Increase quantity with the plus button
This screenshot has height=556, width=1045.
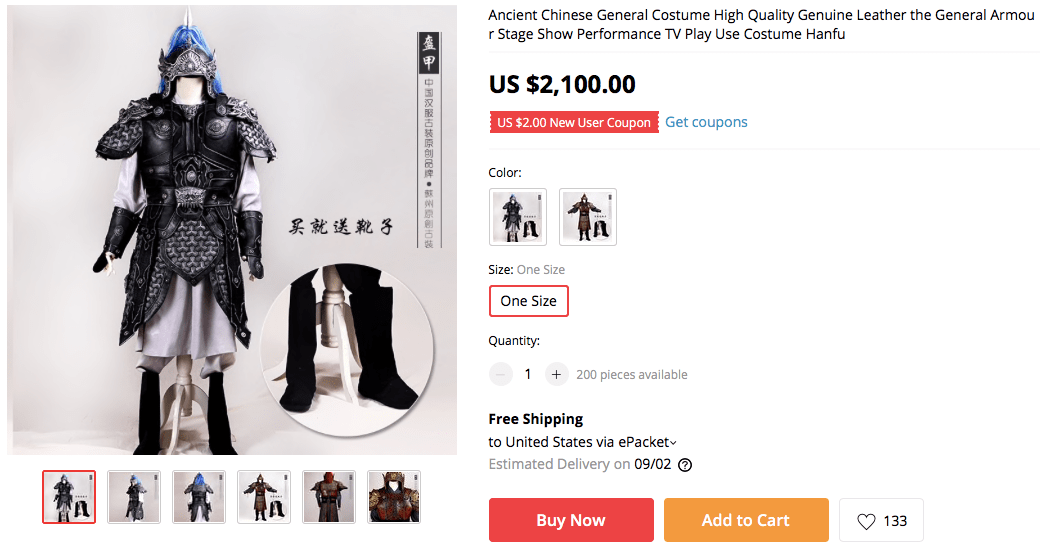click(556, 374)
